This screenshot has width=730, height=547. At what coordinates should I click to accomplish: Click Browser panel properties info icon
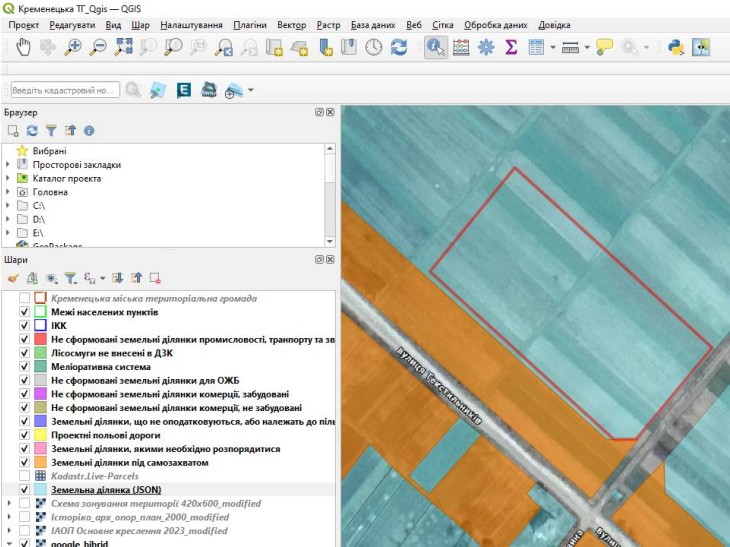pyautogui.click(x=89, y=131)
